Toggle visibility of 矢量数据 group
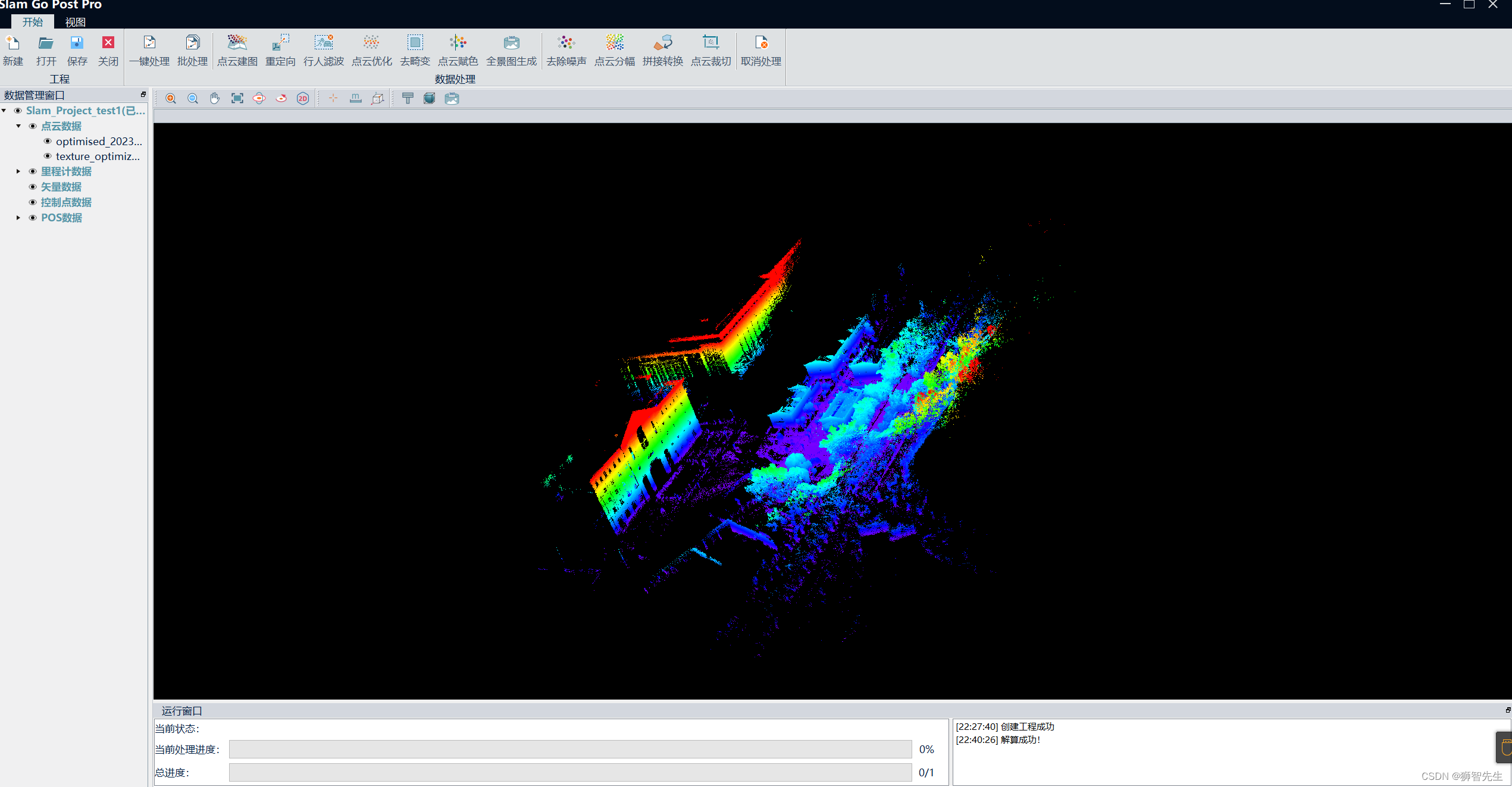1512x787 pixels. tap(33, 187)
